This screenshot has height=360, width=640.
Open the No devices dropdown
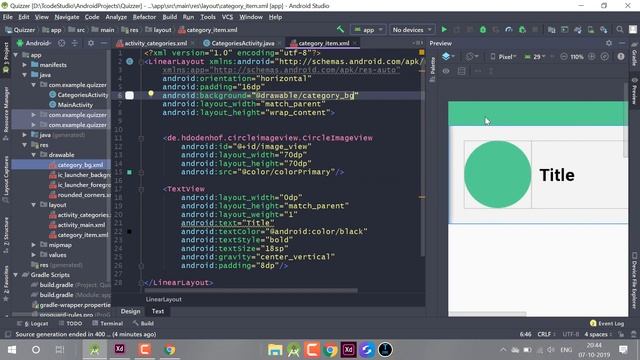click(x=412, y=29)
